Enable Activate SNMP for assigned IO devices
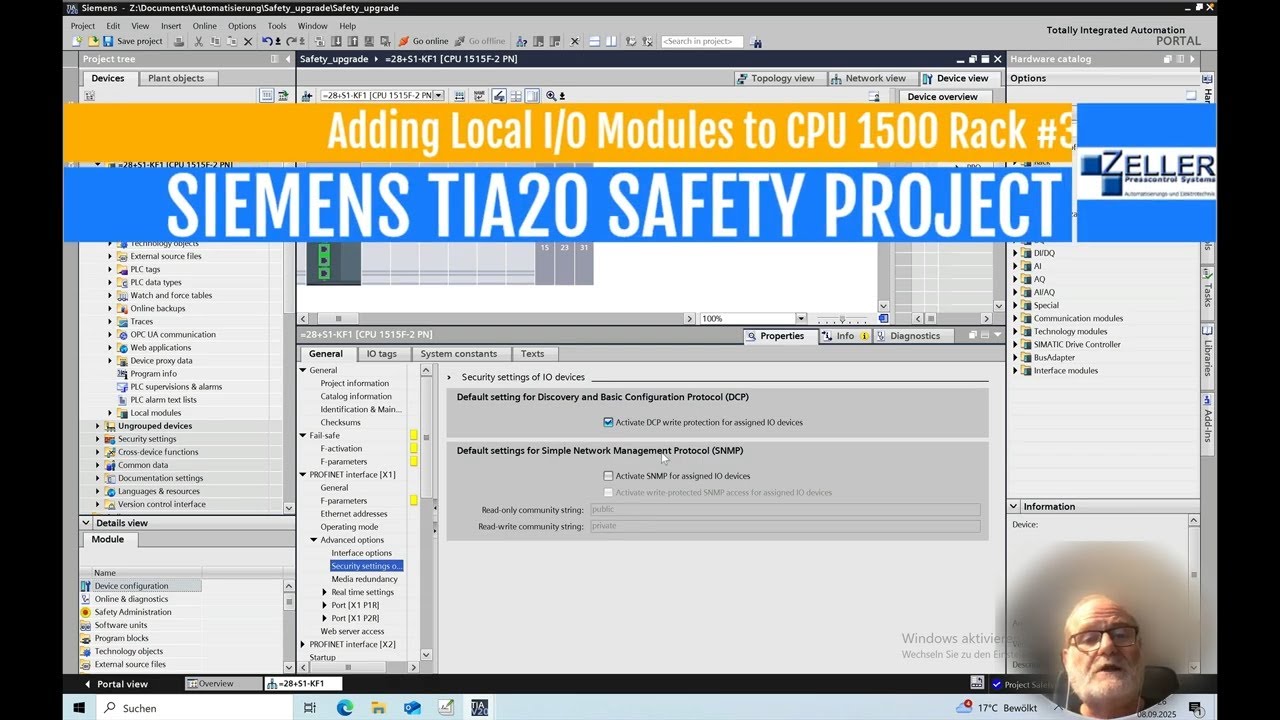The image size is (1280, 720). 608,476
